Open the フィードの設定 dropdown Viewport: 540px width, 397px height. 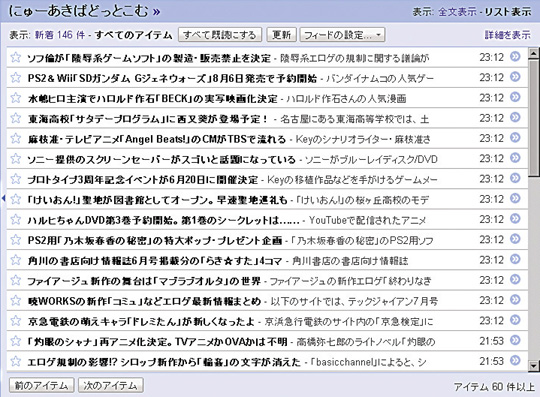coord(342,35)
